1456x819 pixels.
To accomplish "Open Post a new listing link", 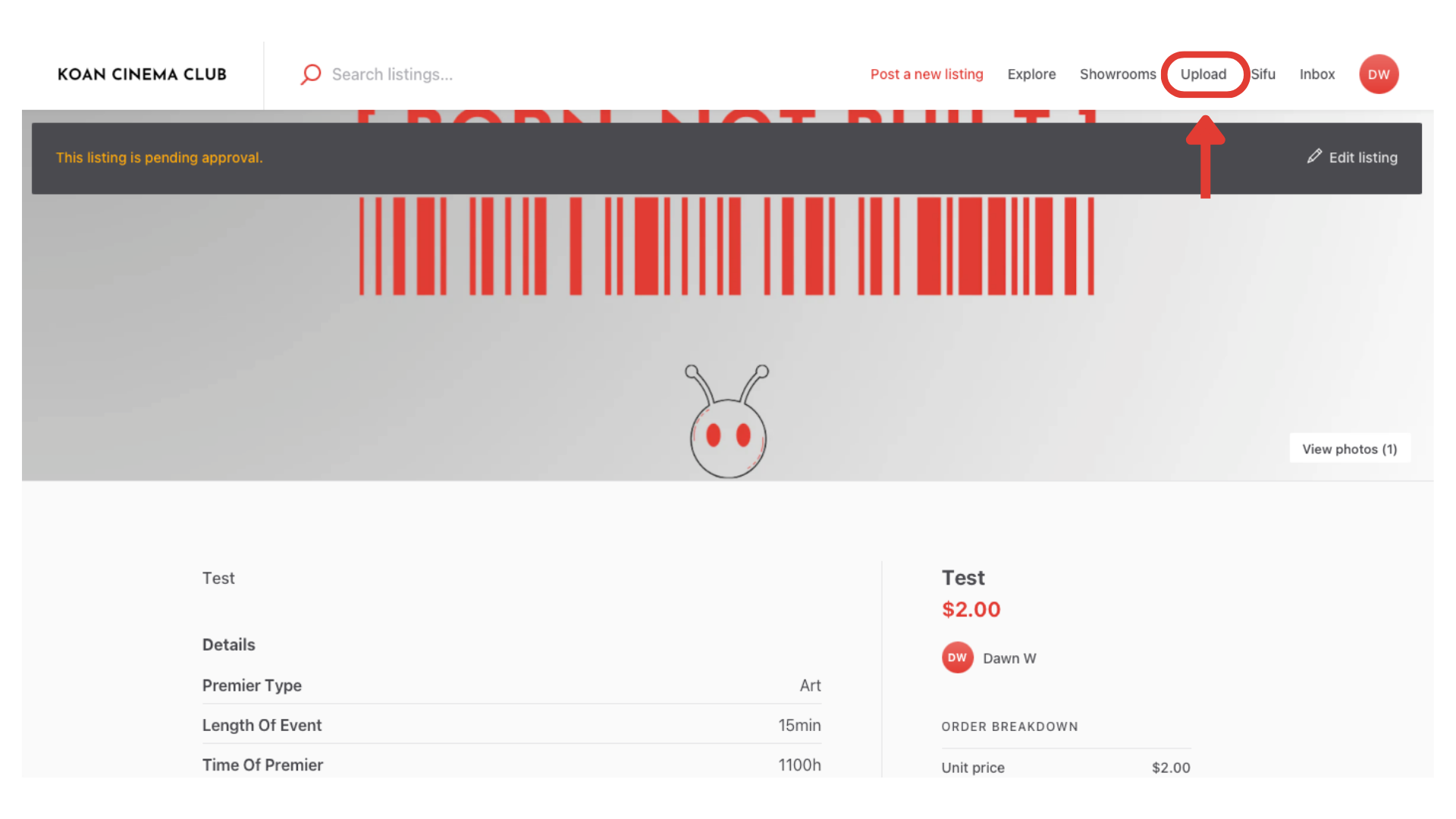I will (926, 74).
